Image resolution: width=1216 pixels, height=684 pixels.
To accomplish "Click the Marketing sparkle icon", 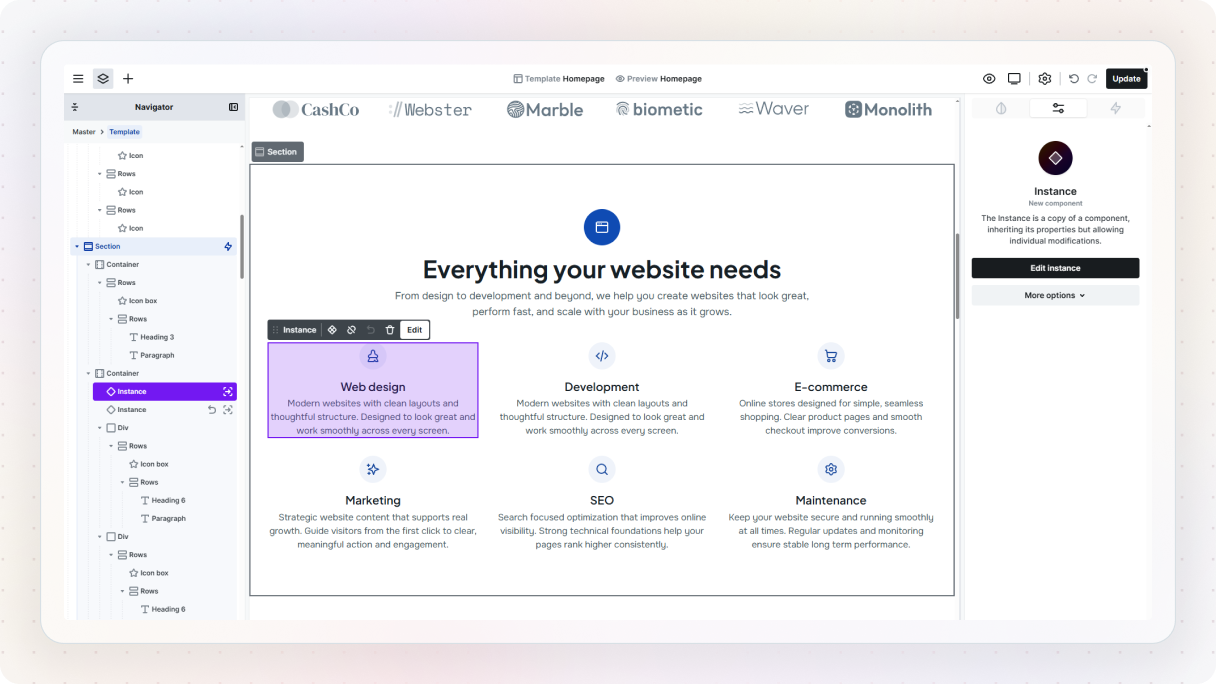I will (x=373, y=469).
